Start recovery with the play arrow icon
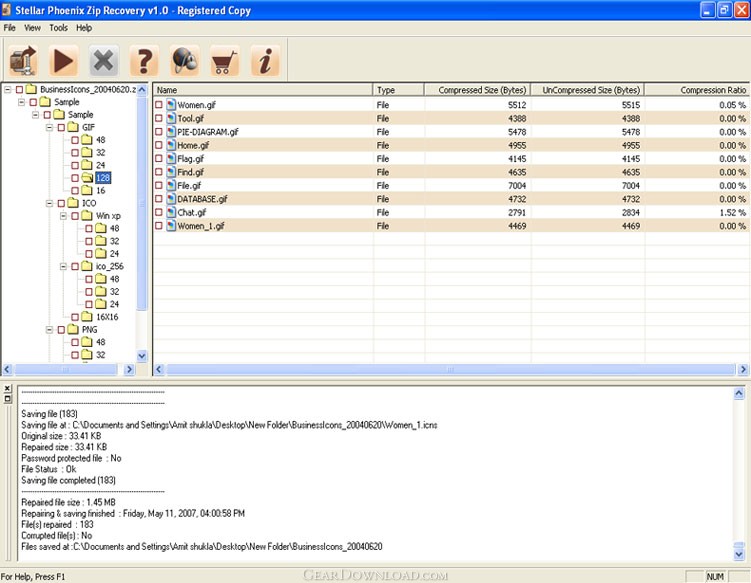The height and width of the screenshot is (583, 751). 63,60
